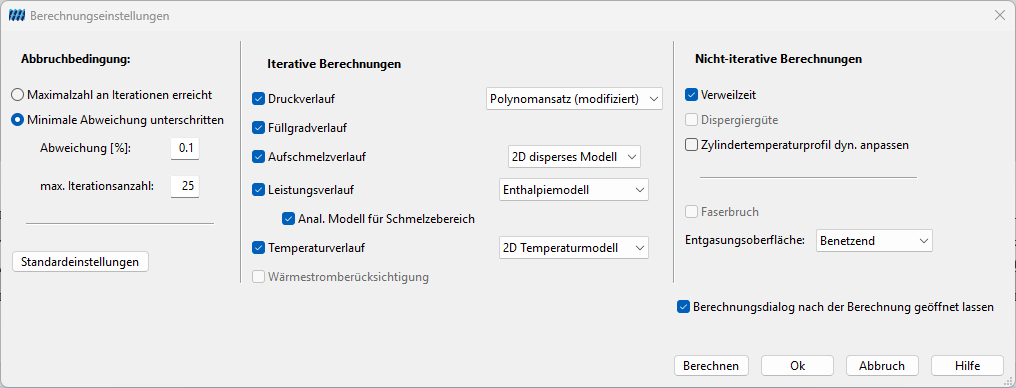Click the max. Iterationsanzahl field
This screenshot has height=388, width=1016.
click(x=185, y=186)
